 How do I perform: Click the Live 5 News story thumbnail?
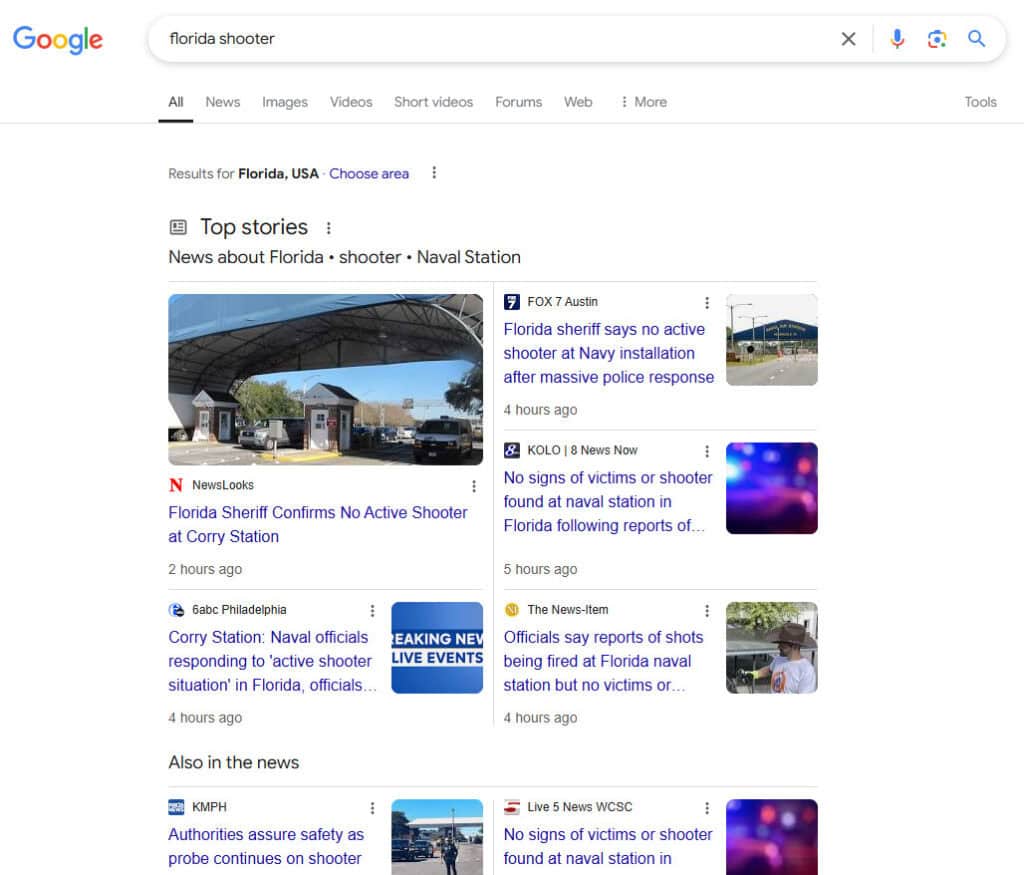tap(772, 837)
